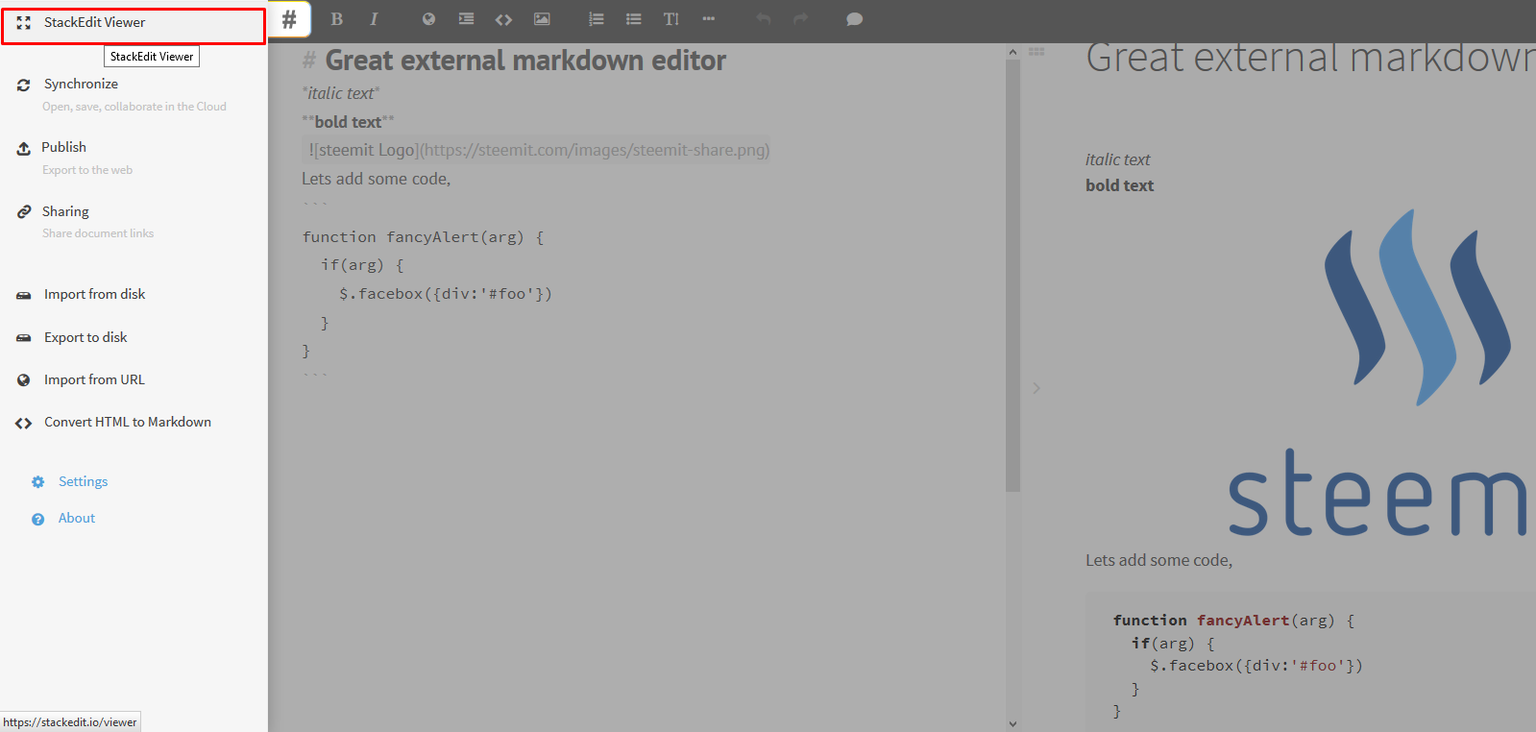Open StackEdit Viewer from the side menu

tap(133, 25)
